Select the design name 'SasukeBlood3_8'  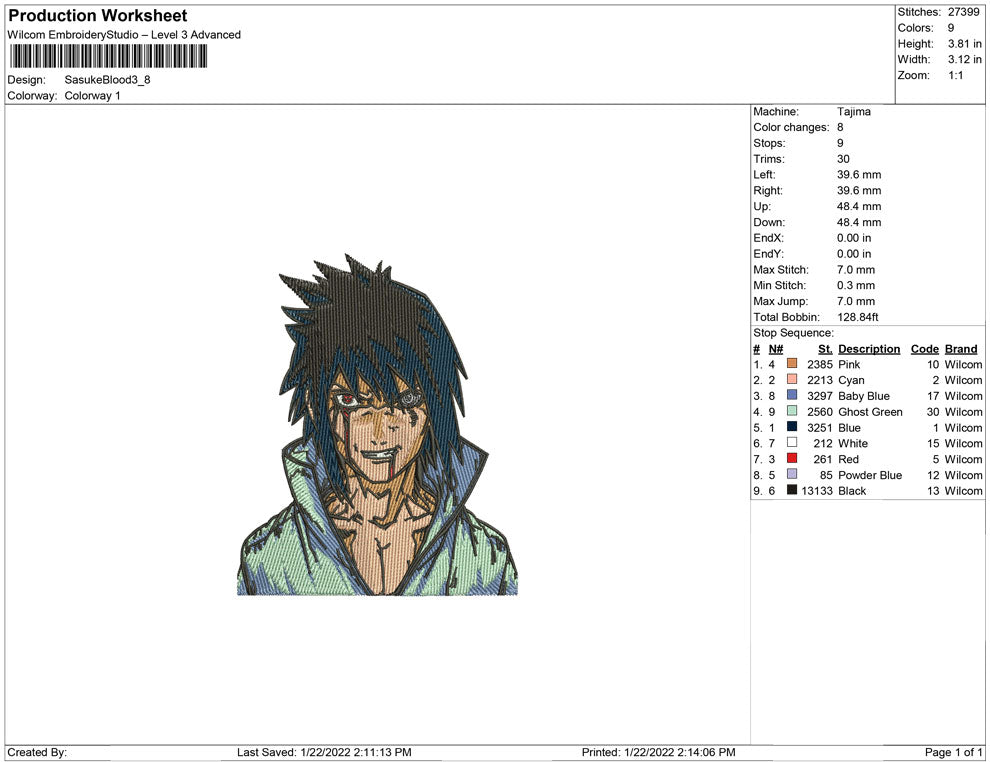[x=107, y=80]
